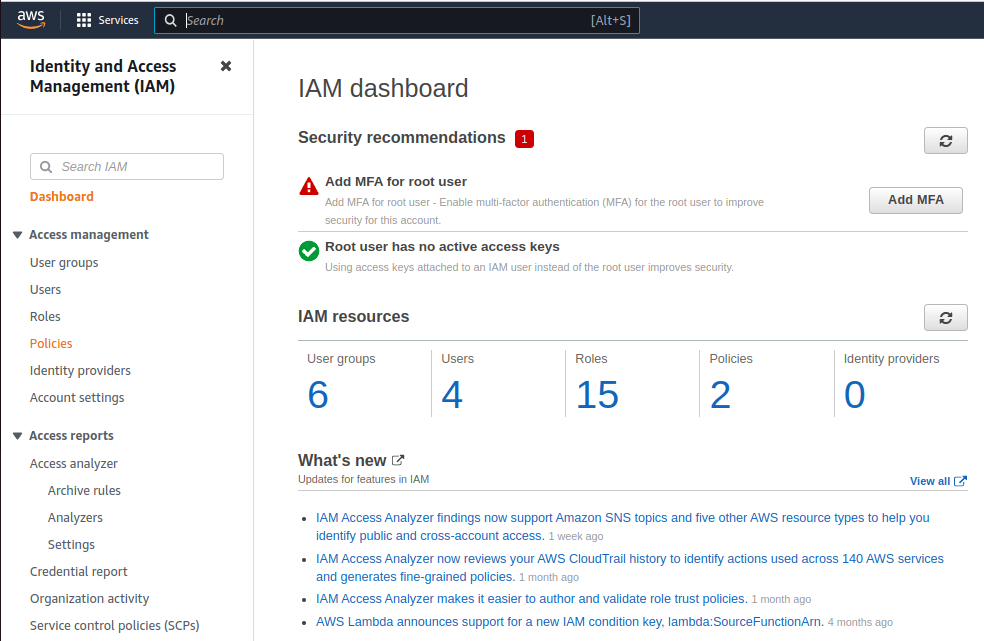This screenshot has width=984, height=641.
Task: Refresh the Security recommendations section
Action: pos(945,141)
